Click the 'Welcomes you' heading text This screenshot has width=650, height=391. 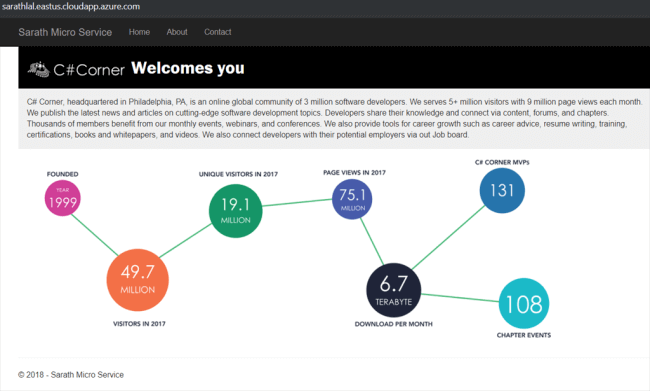[188, 68]
